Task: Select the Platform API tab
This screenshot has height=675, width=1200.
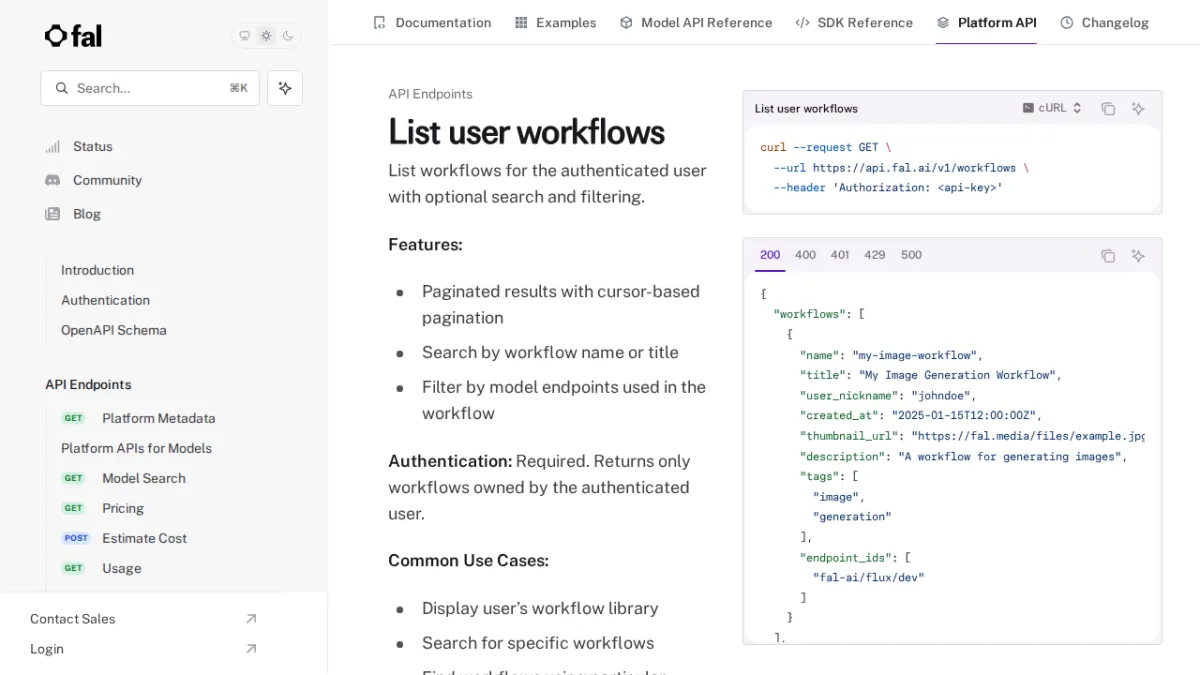Action: (x=986, y=22)
